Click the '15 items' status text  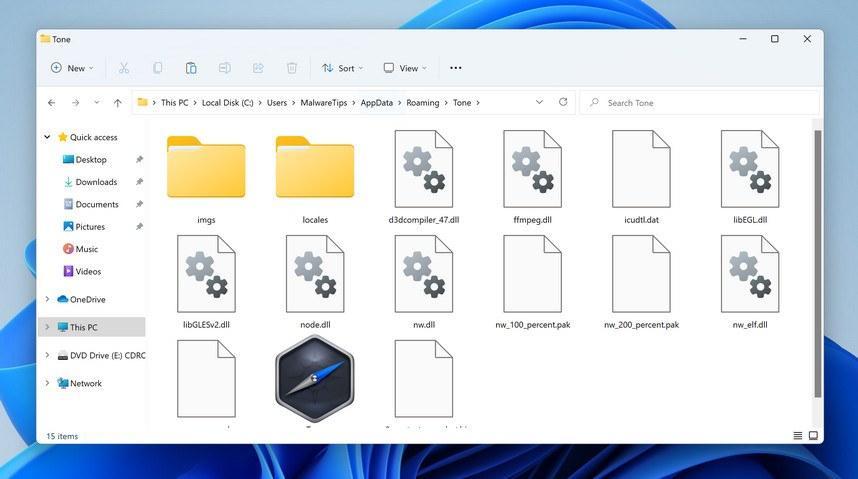click(x=62, y=436)
